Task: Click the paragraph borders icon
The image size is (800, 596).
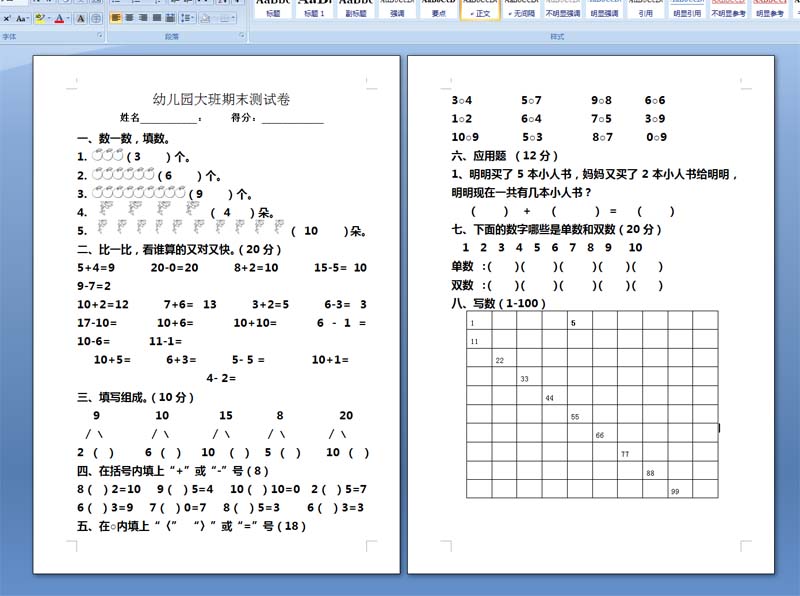Action: pos(224,18)
